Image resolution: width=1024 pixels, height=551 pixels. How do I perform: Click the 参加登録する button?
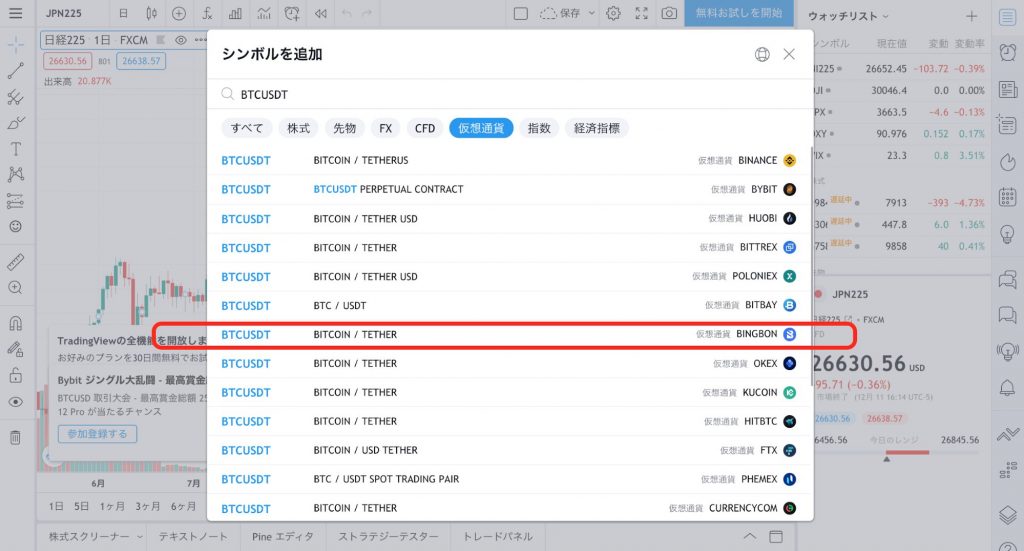point(97,433)
